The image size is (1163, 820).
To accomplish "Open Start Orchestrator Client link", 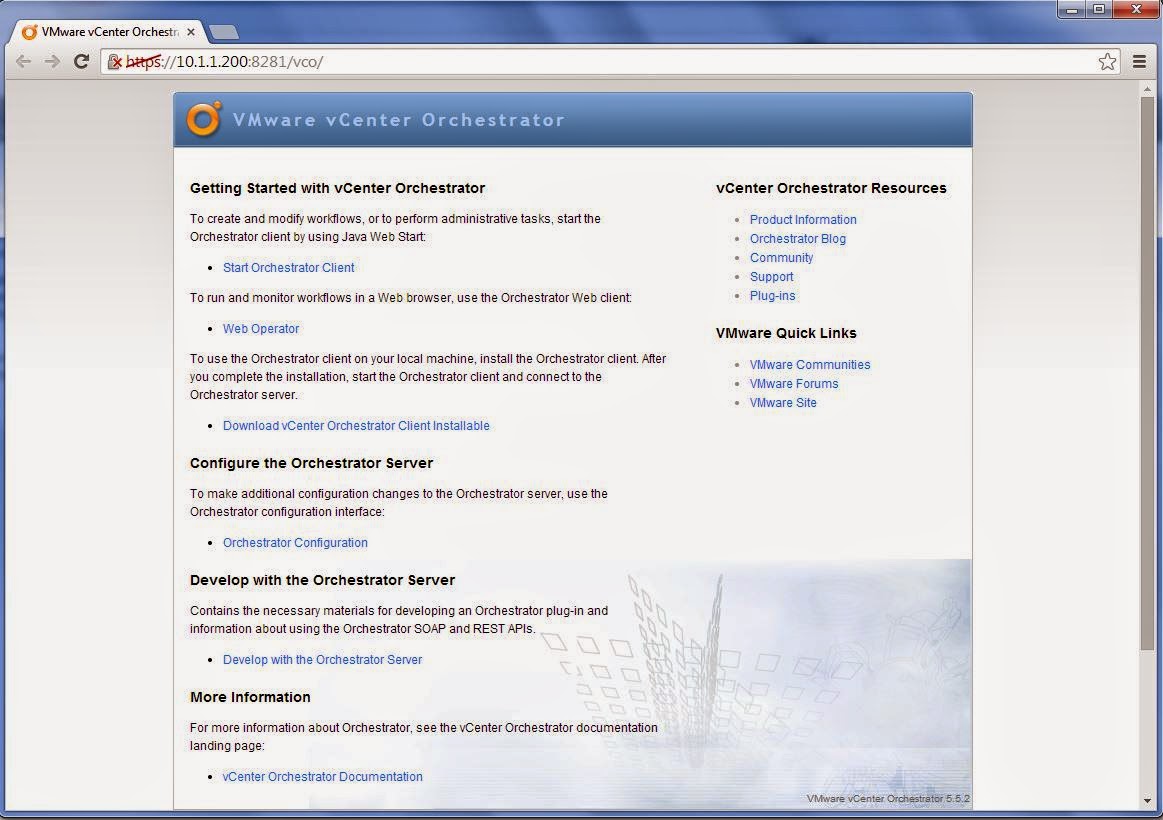I will 289,268.
